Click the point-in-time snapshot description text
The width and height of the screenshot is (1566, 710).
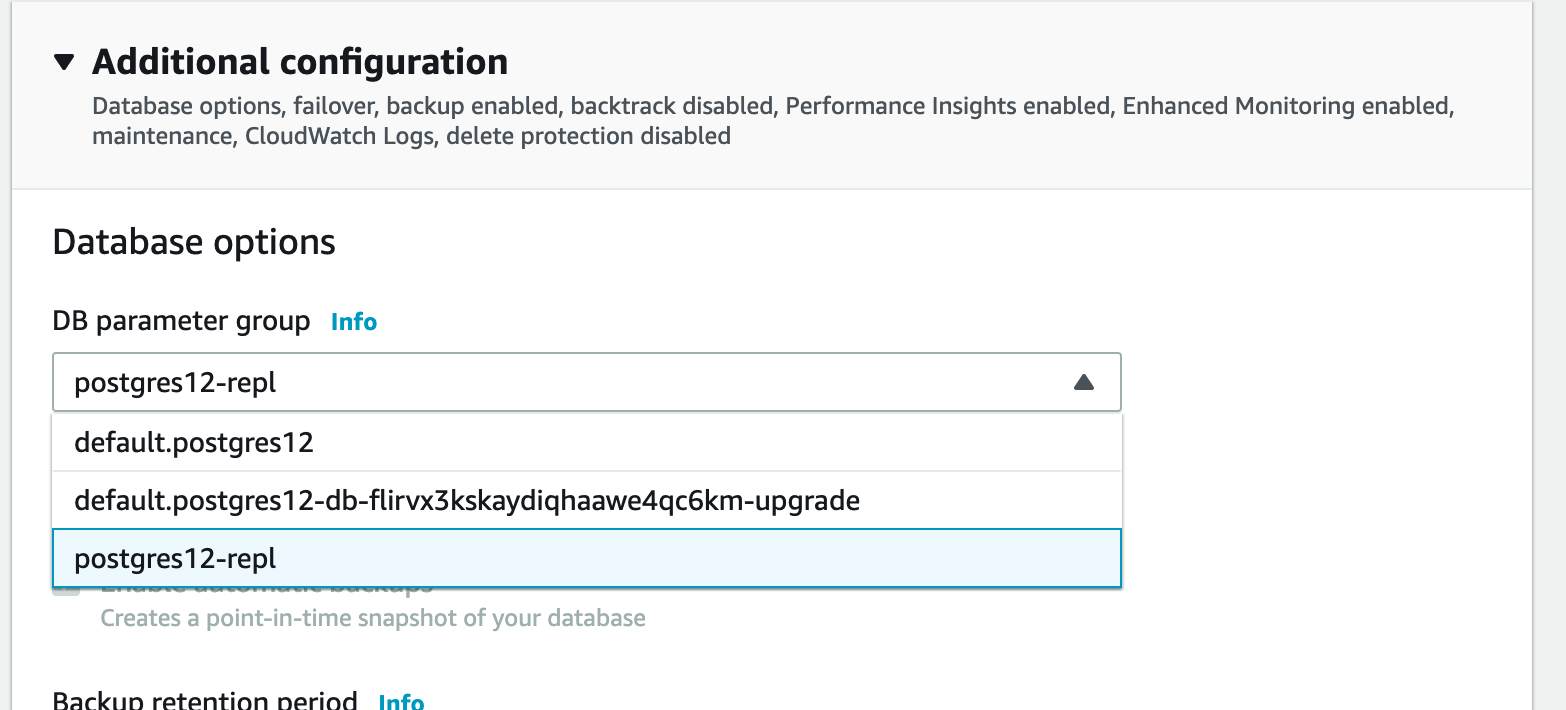click(373, 618)
